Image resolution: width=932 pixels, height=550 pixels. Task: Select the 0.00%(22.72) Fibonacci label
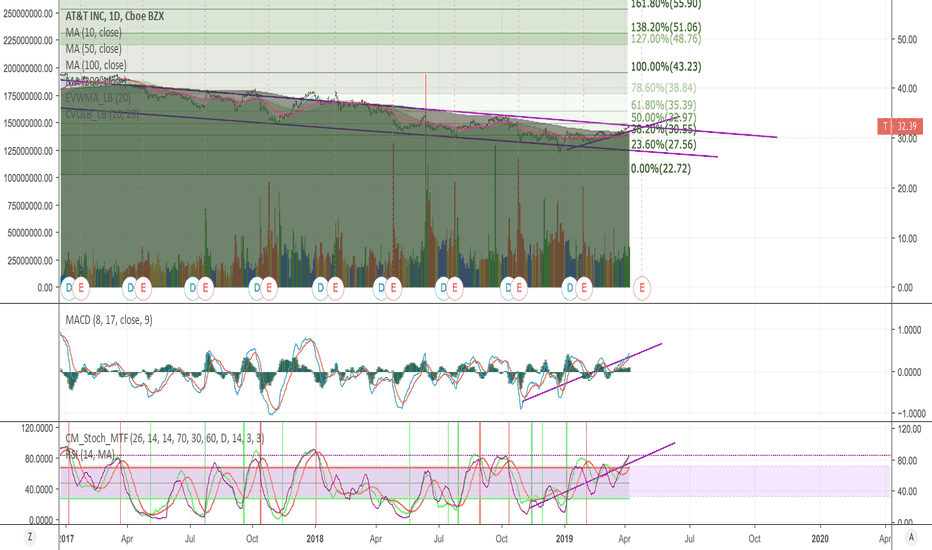[661, 168]
